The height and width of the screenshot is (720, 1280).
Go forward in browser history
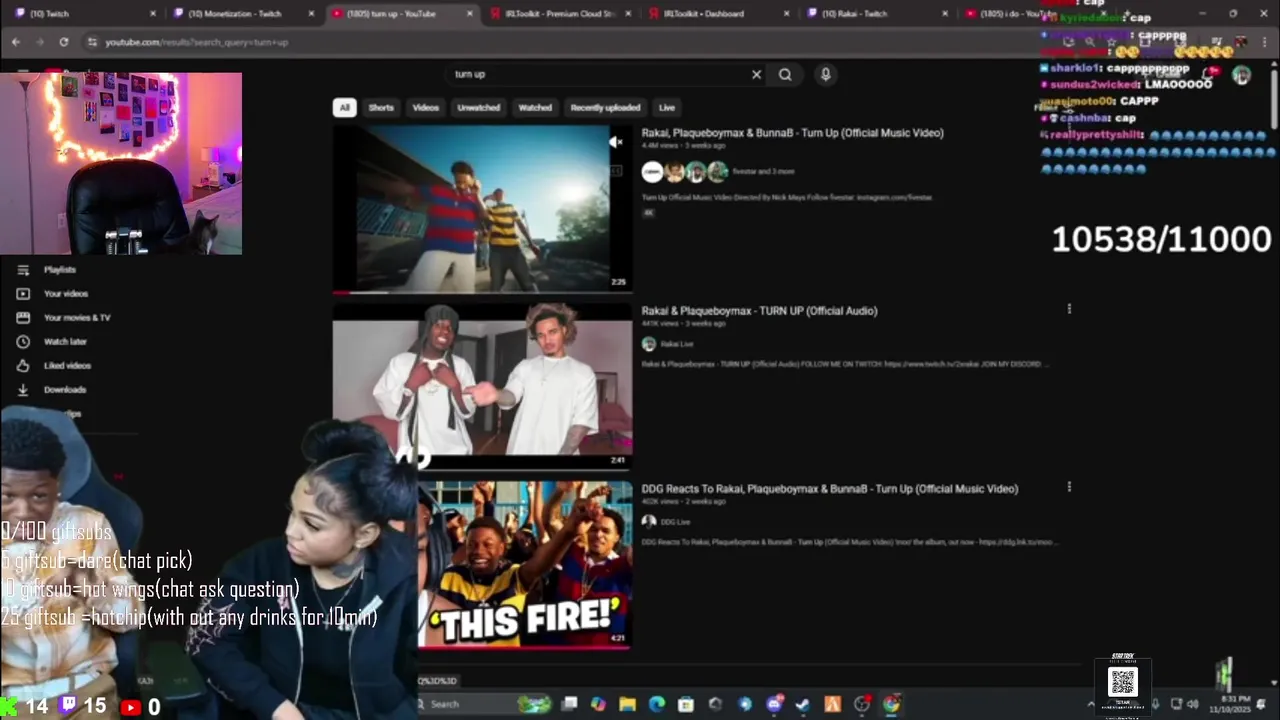[x=39, y=42]
